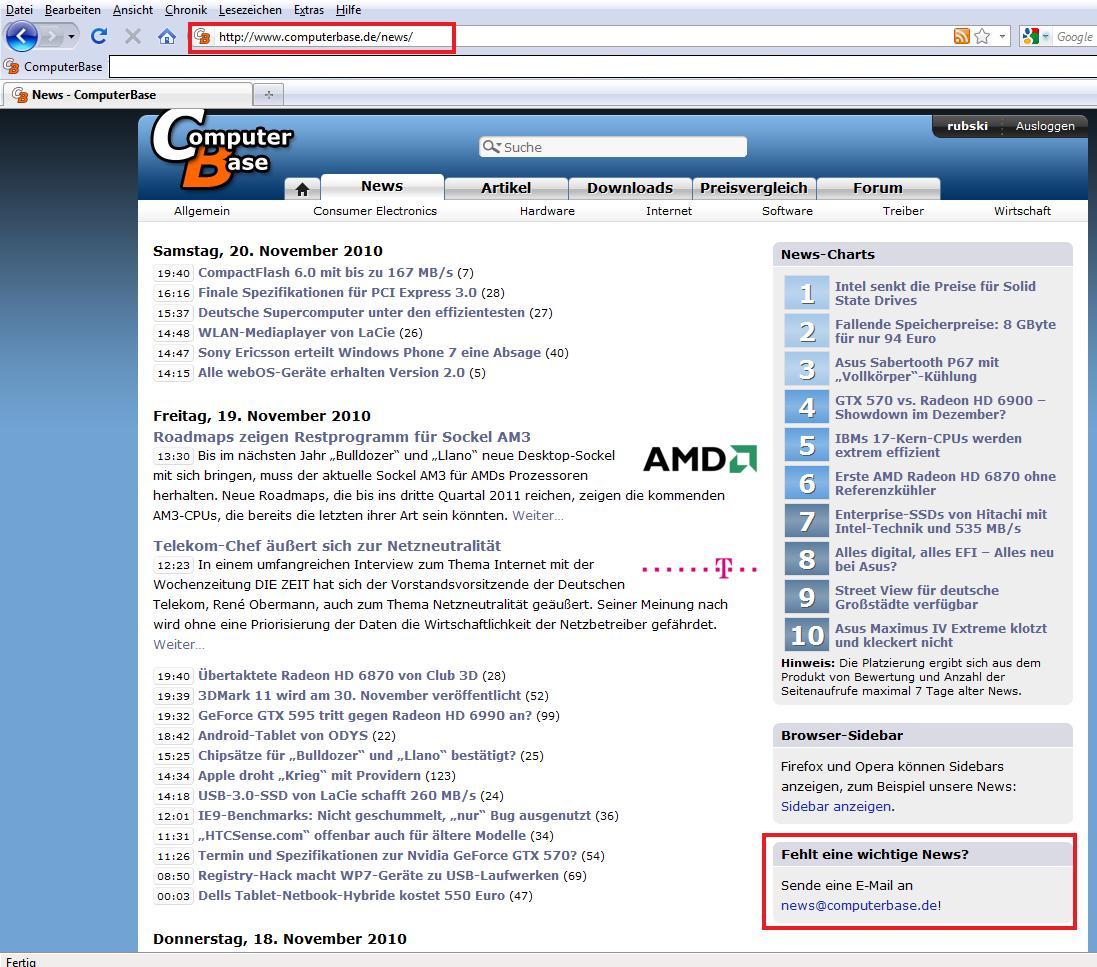Switch to the Preisvergleich tab

pyautogui.click(x=753, y=188)
